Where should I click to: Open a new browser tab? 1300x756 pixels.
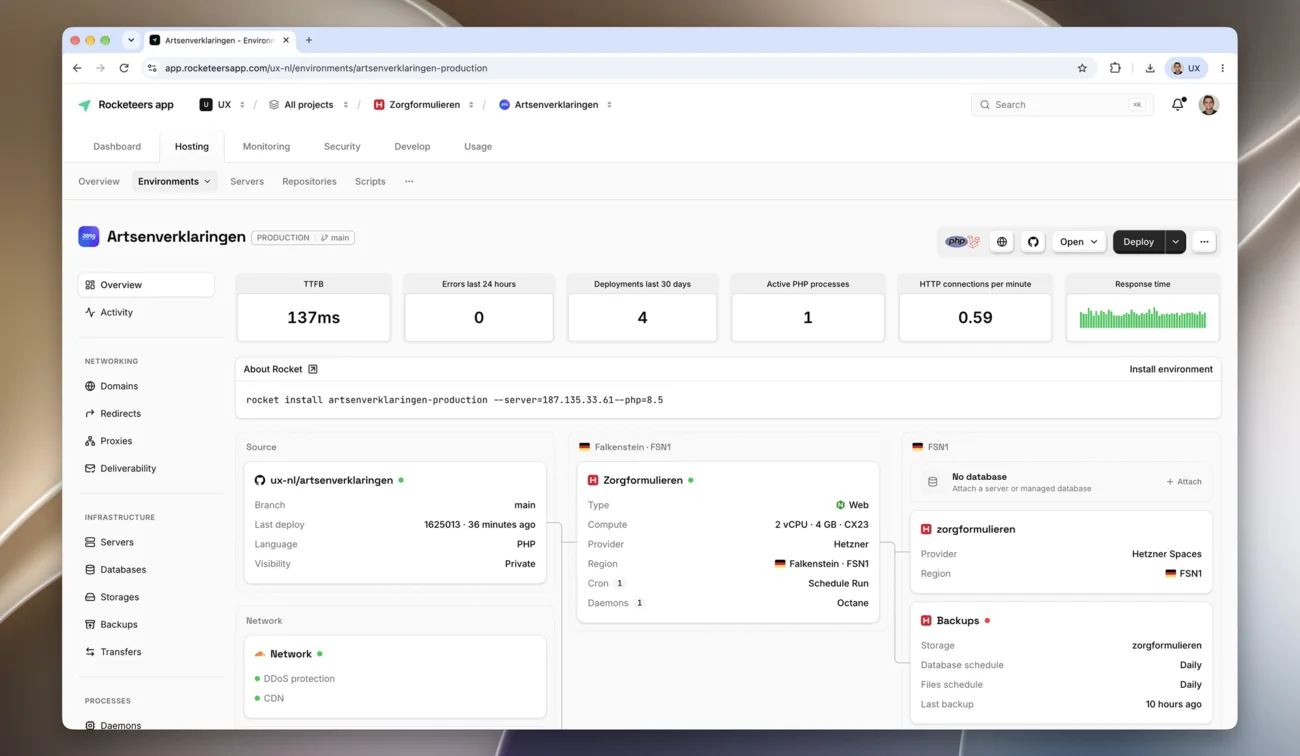pyautogui.click(x=309, y=40)
